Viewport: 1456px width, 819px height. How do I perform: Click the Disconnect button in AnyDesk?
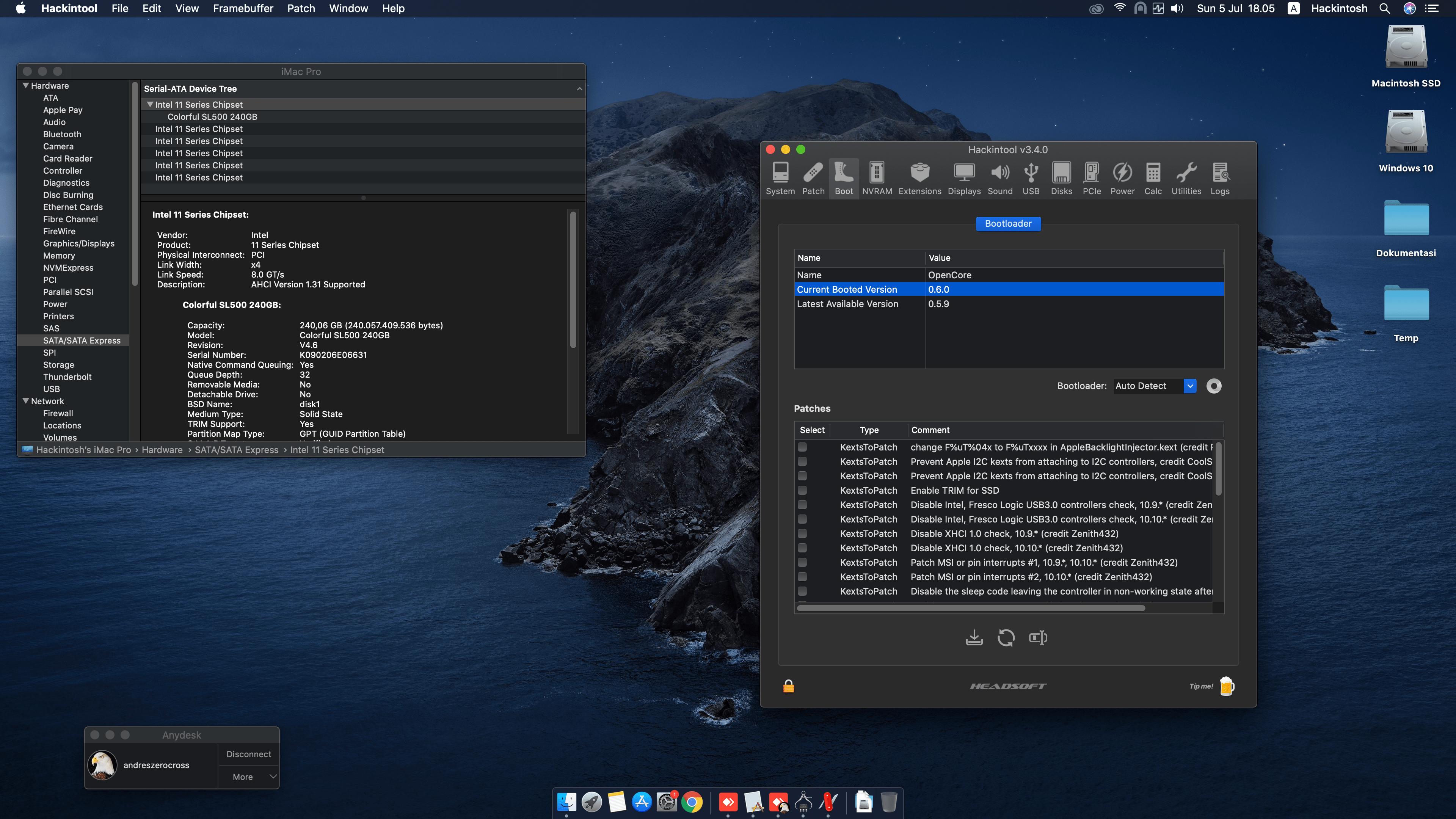click(x=249, y=754)
